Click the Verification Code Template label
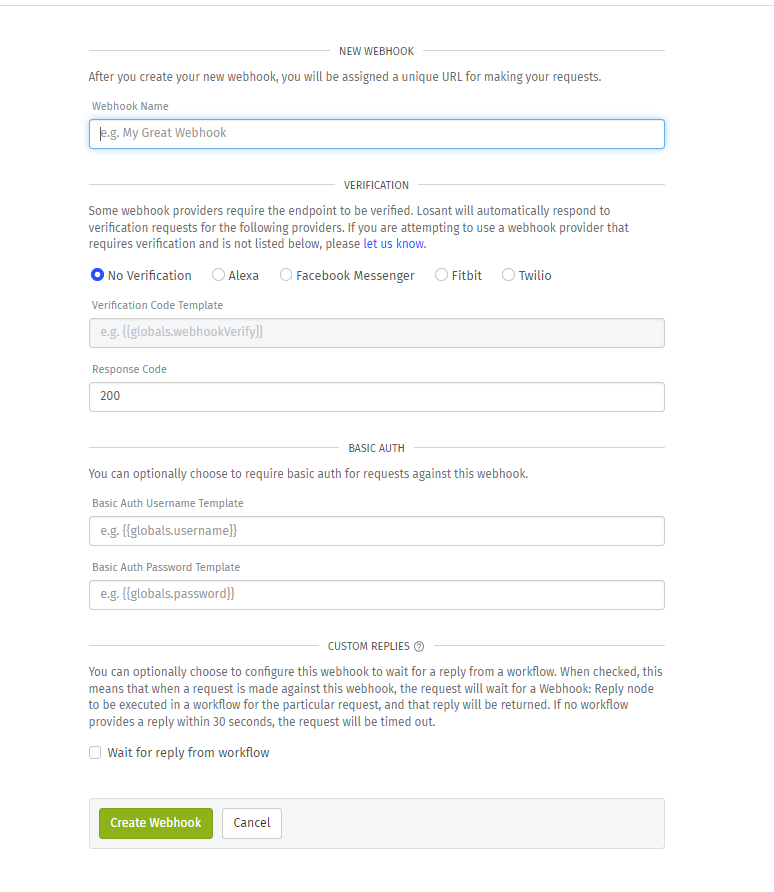The image size is (774, 892). click(158, 305)
